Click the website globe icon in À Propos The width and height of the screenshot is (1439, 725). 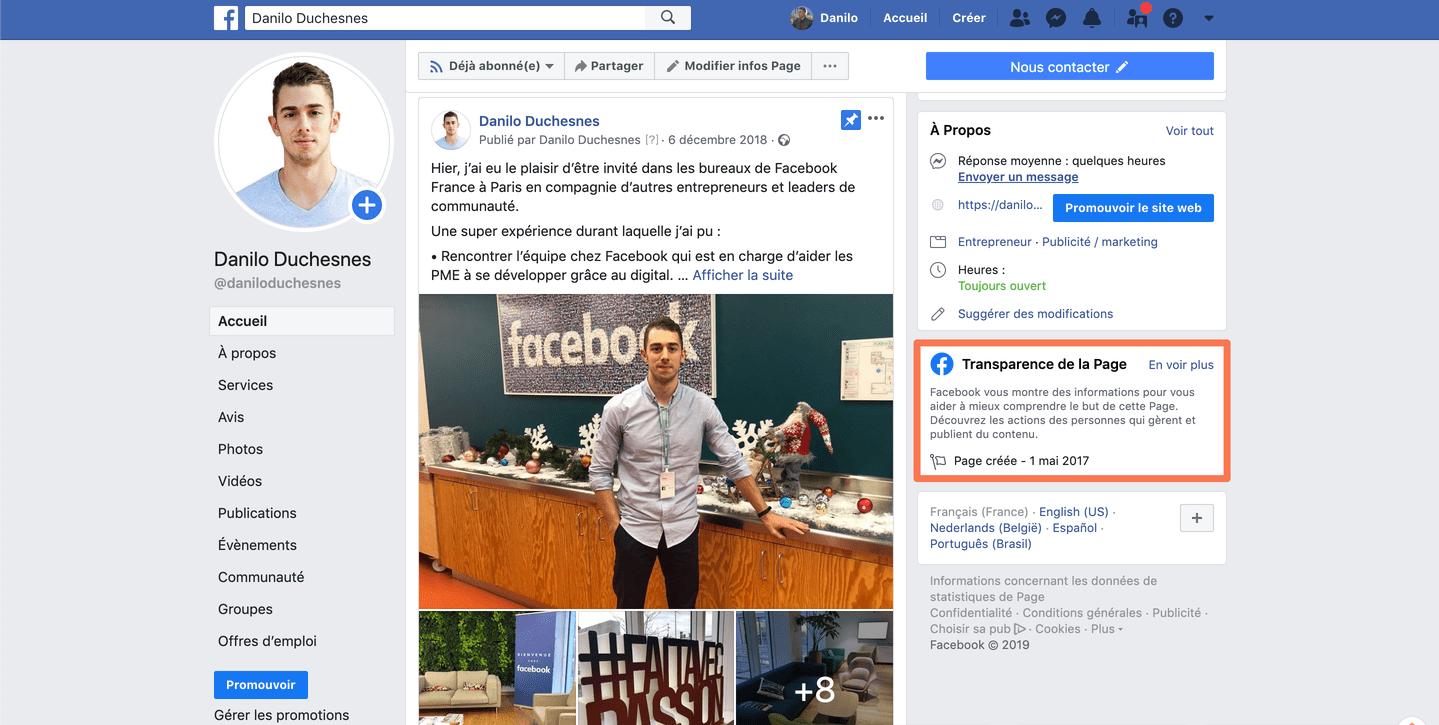pyautogui.click(x=938, y=205)
